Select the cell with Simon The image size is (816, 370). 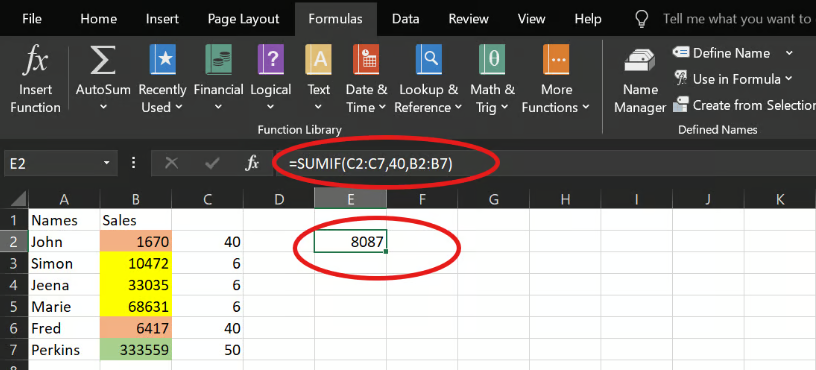64,263
